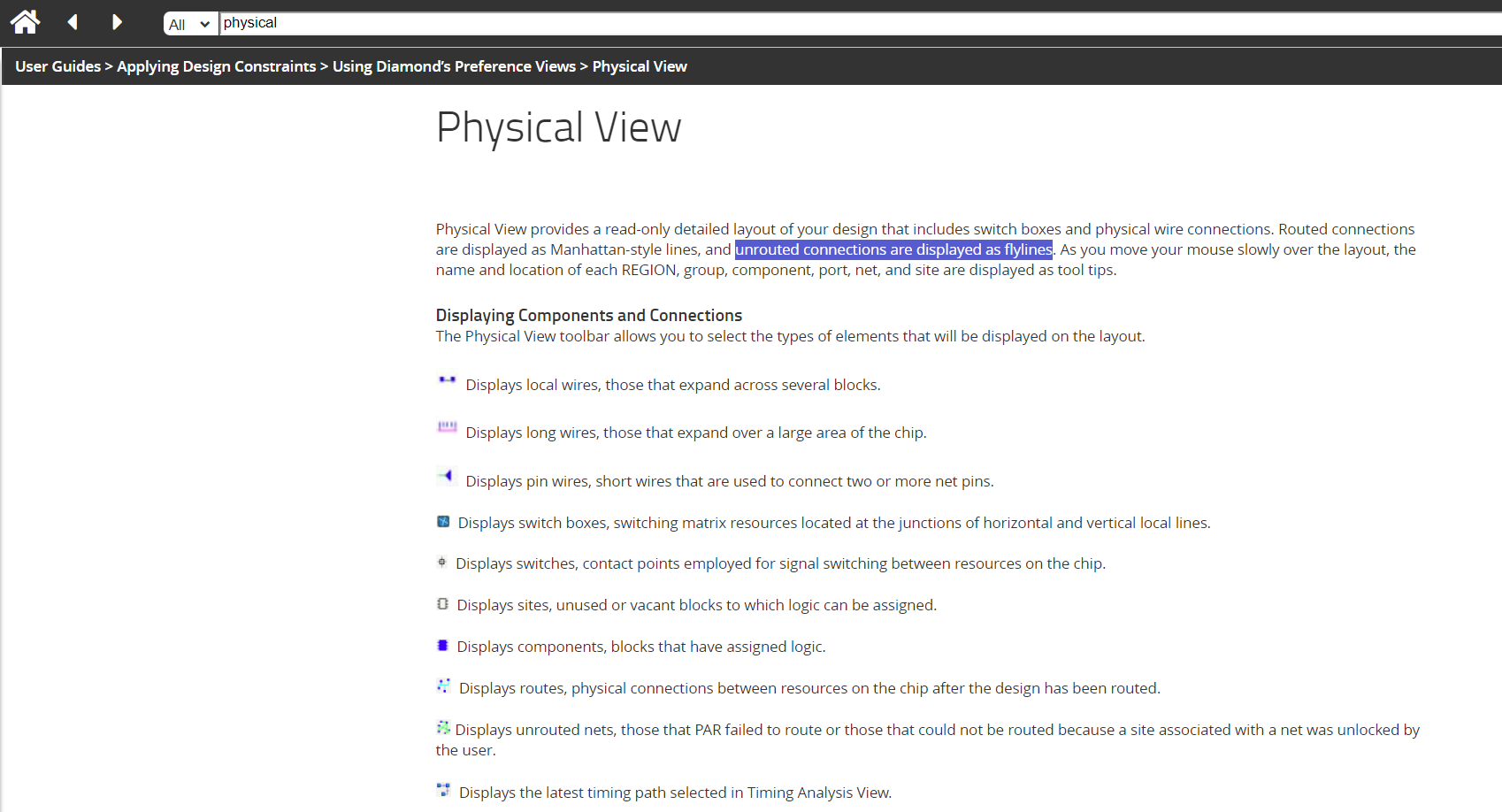Click the search field containing 'physical'

click(x=860, y=23)
